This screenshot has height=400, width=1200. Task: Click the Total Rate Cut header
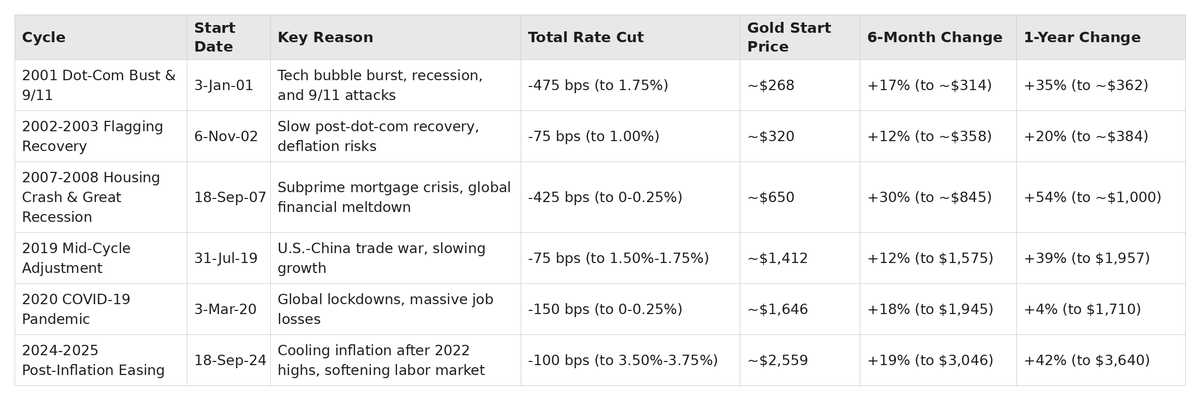585,37
